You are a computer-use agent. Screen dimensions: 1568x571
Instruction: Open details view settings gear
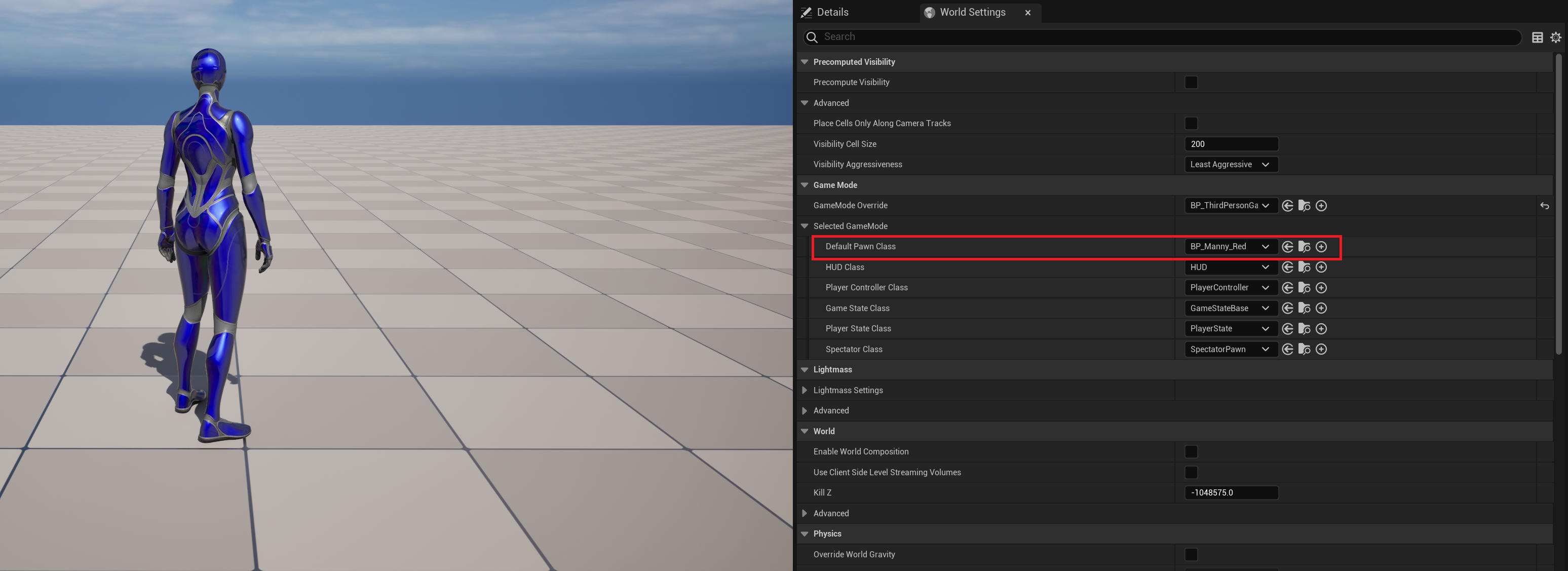[1555, 37]
